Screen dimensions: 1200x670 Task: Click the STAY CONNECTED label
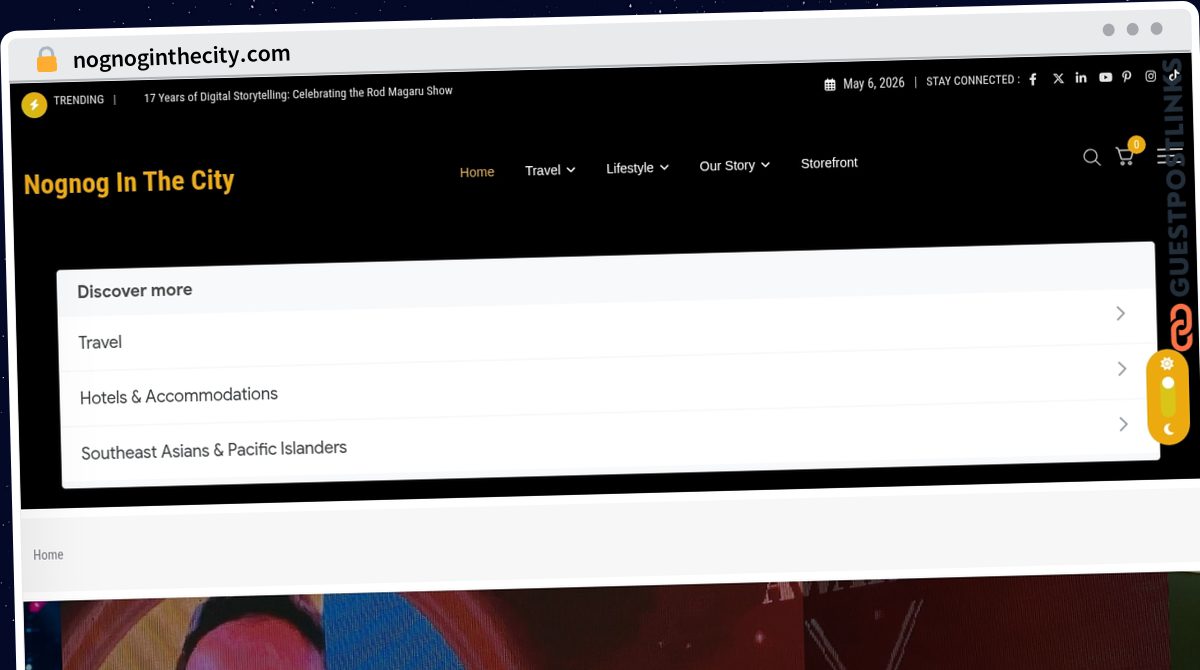pos(972,81)
